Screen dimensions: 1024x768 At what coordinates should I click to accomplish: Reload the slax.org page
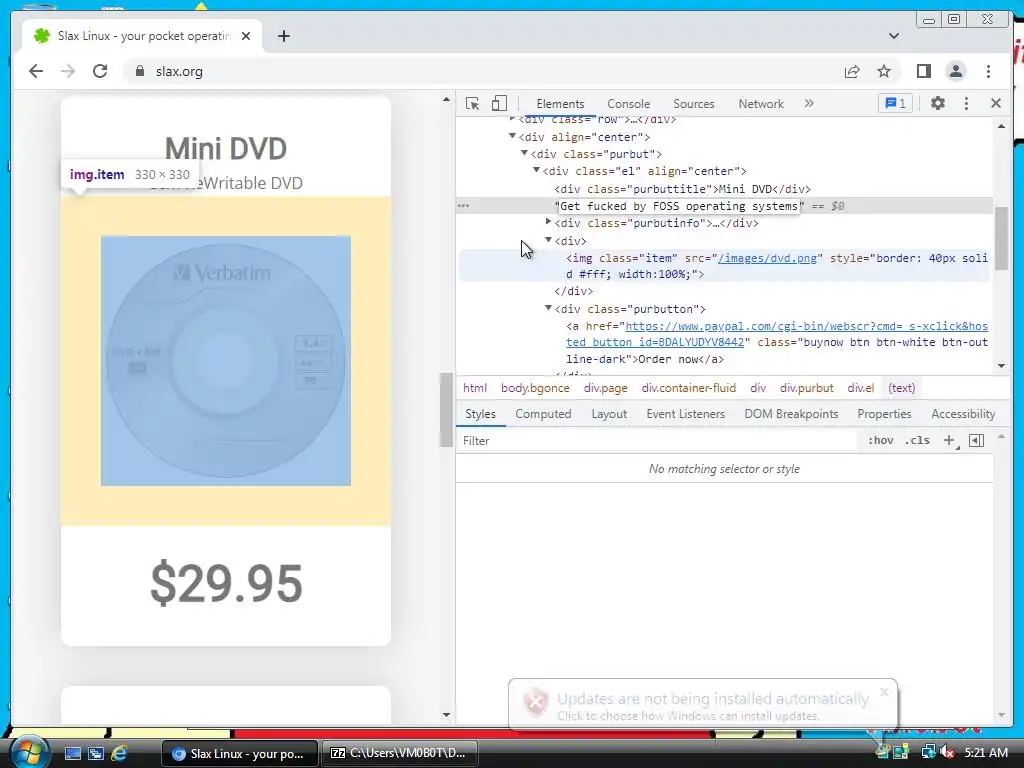100,71
